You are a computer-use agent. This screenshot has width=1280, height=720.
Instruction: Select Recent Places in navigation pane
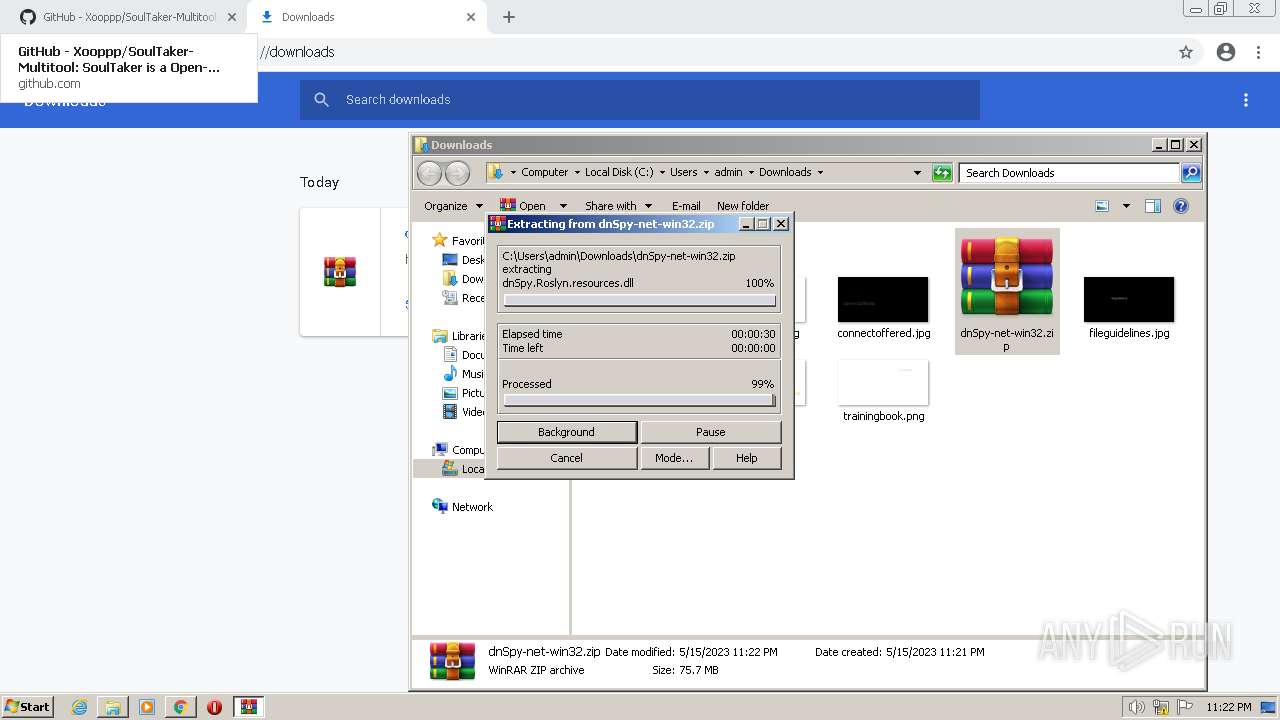[x=464, y=298]
